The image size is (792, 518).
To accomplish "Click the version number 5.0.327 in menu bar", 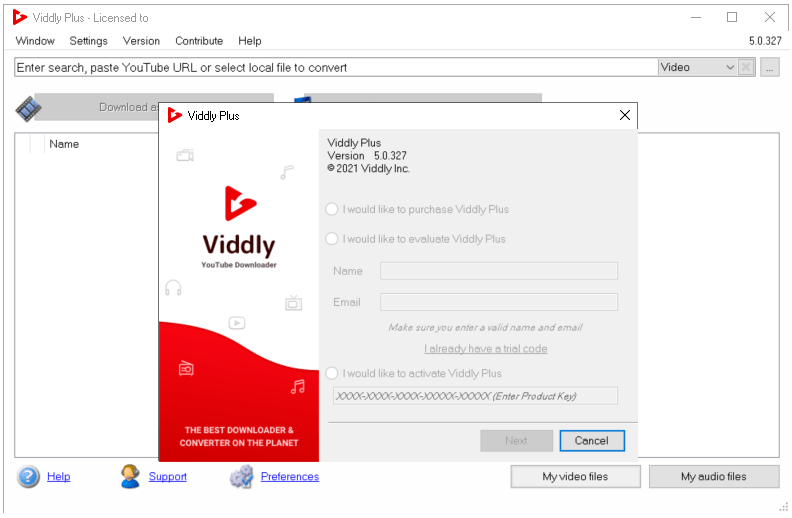I will point(765,41).
